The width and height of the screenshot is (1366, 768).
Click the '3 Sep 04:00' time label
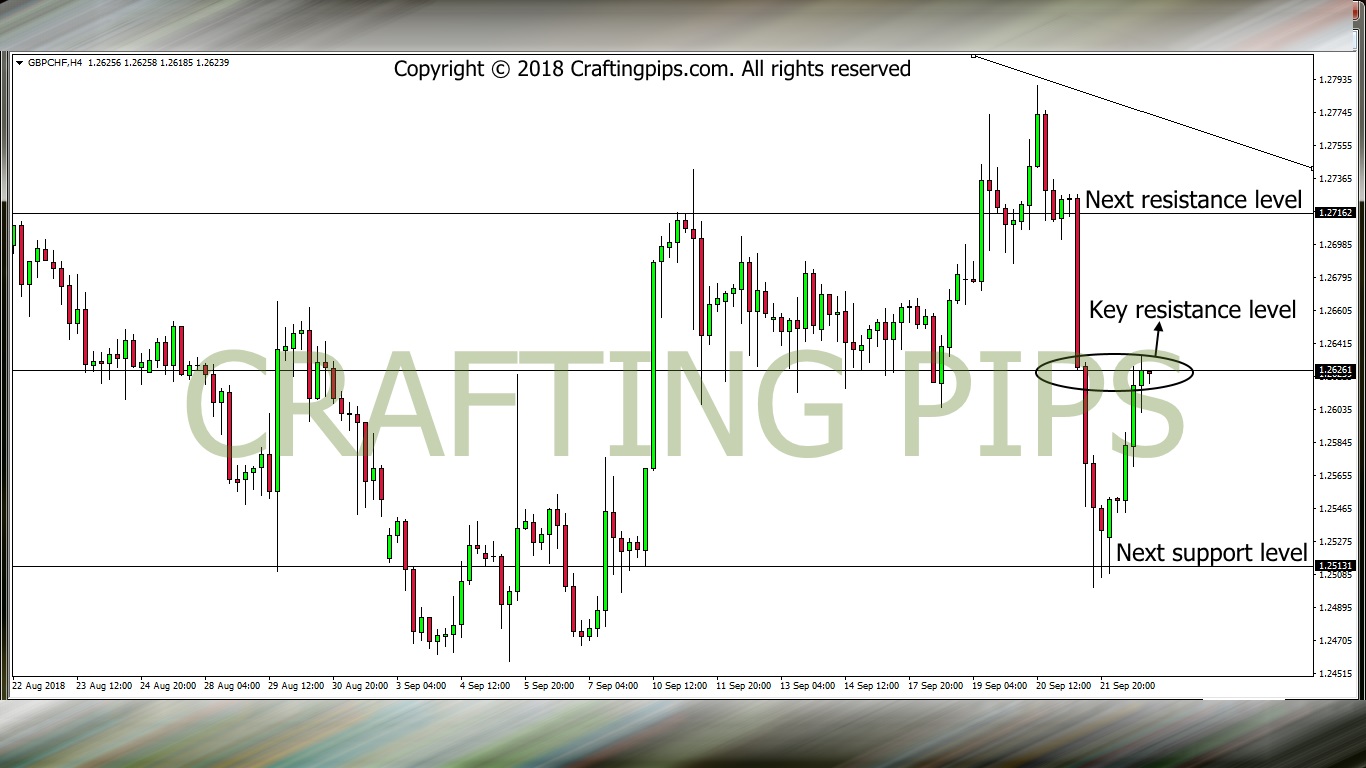click(x=421, y=686)
